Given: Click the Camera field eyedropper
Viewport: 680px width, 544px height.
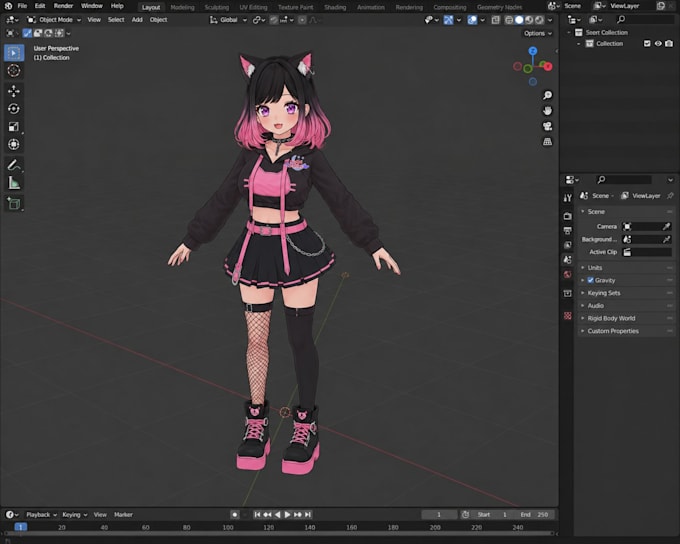Looking at the screenshot, I should (667, 226).
